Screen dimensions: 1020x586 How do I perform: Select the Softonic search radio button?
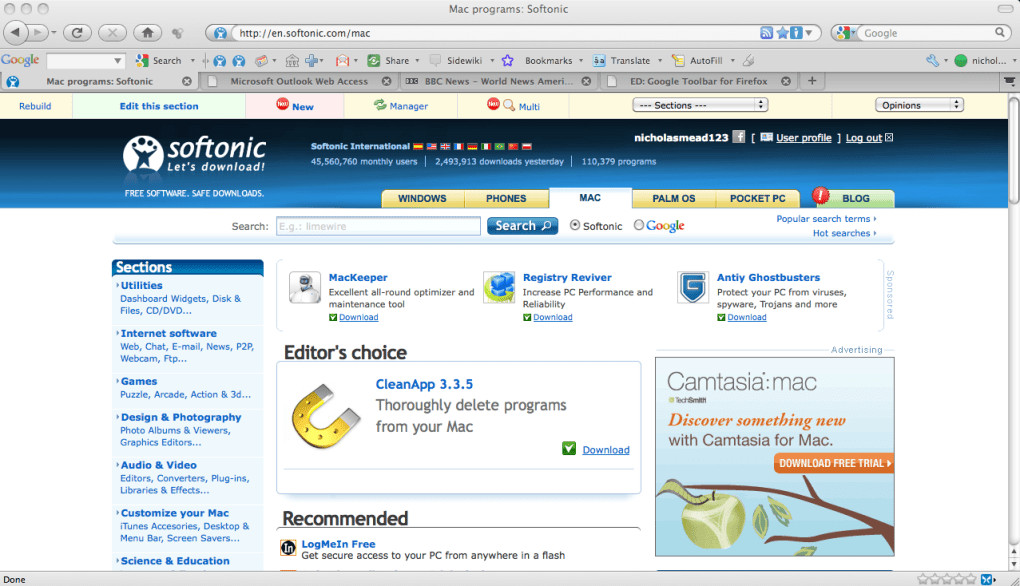(575, 225)
